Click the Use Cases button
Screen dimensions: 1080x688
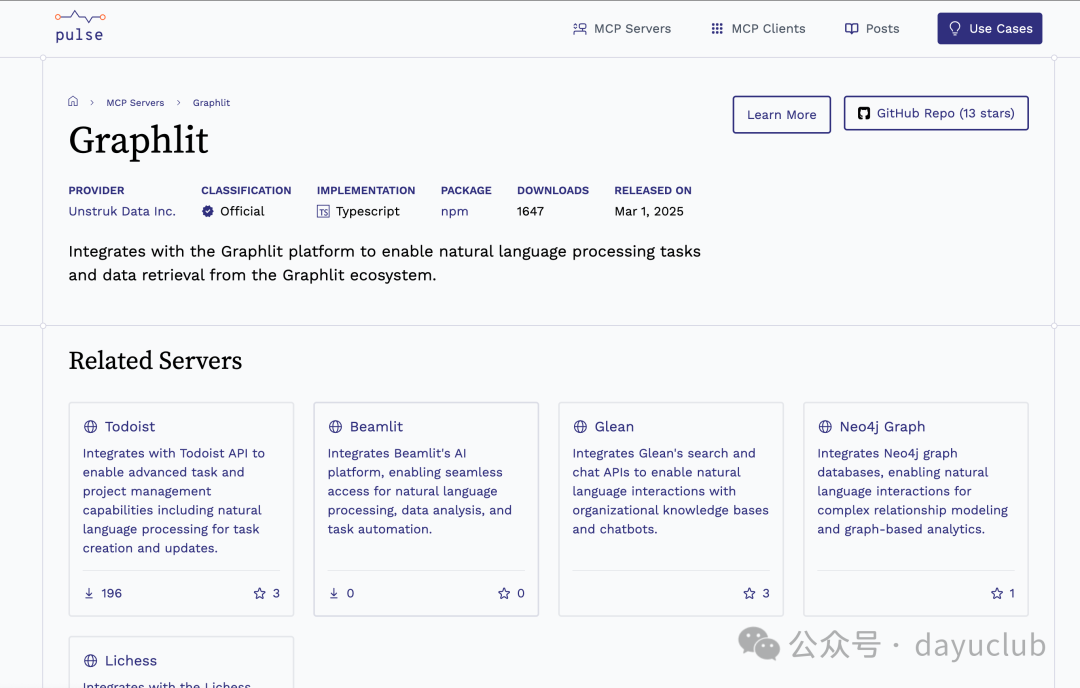(x=989, y=29)
